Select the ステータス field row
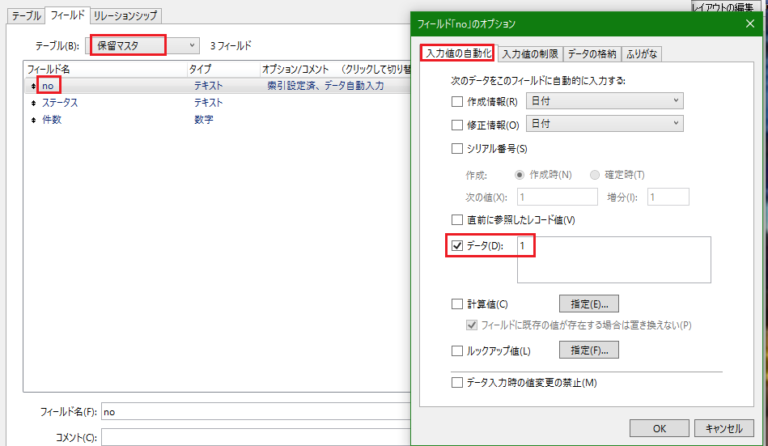The width and height of the screenshot is (768, 446). click(x=217, y=103)
